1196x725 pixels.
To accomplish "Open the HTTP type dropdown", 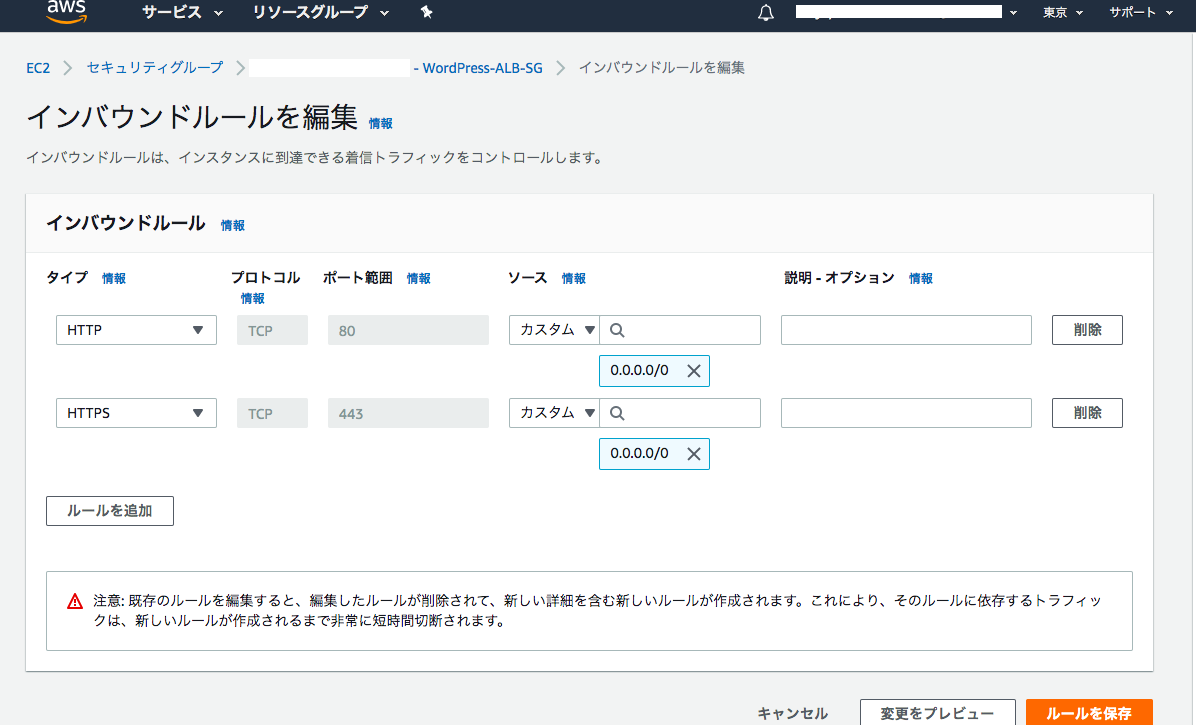I will [136, 330].
